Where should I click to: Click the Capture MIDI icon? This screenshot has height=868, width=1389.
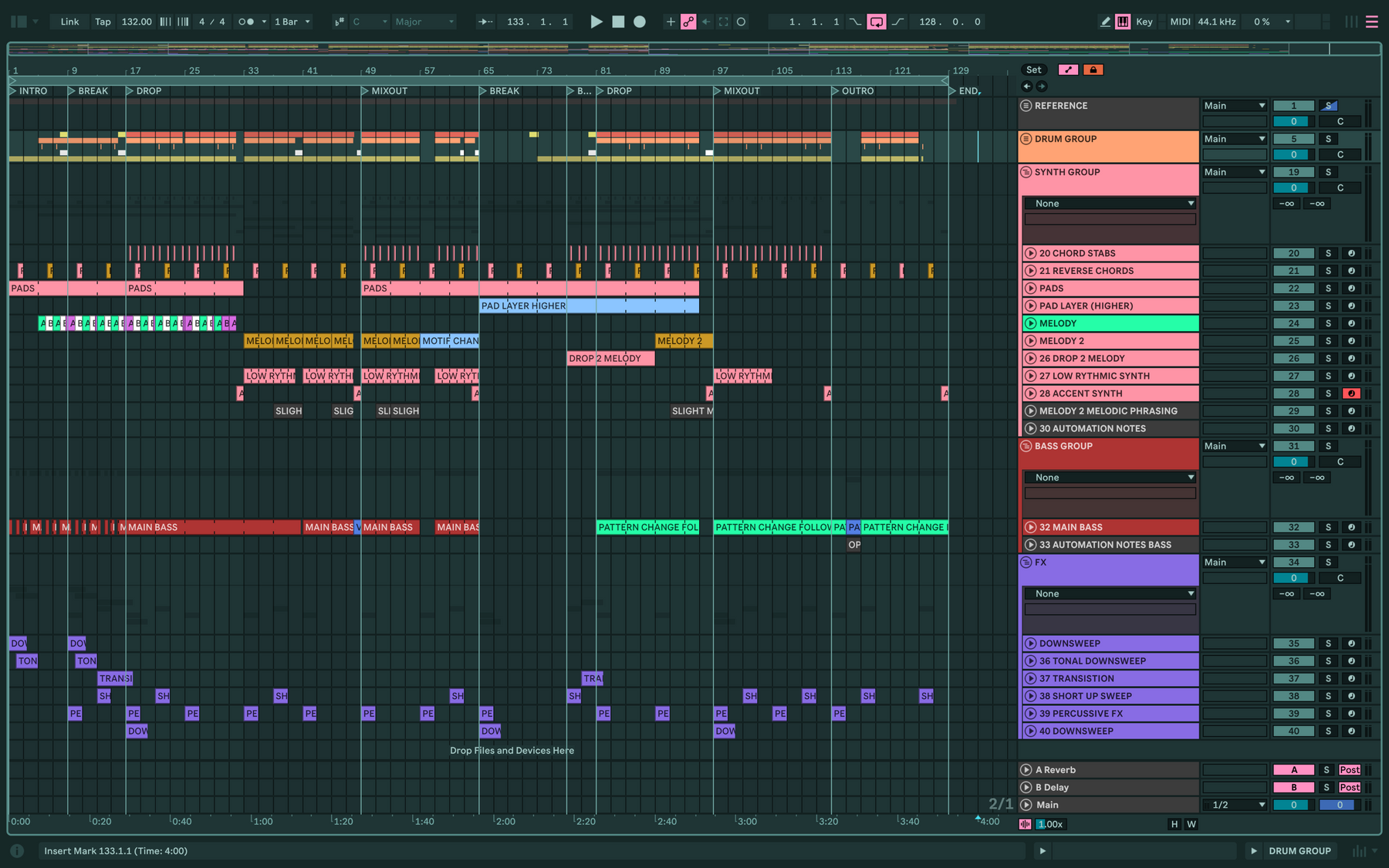coord(724,22)
